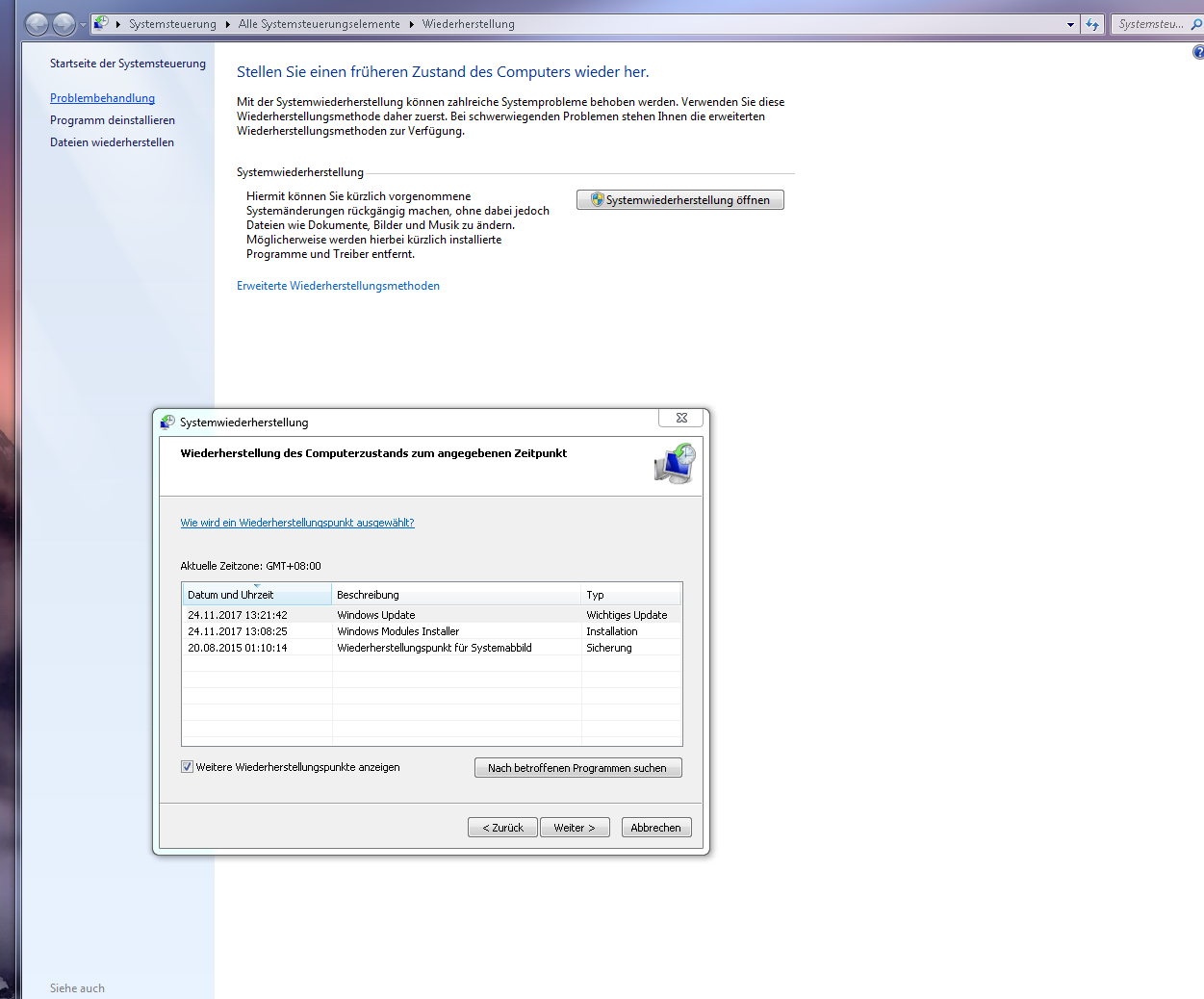Go back with the navigation back arrow
This screenshot has width=1204, height=999.
(x=37, y=24)
